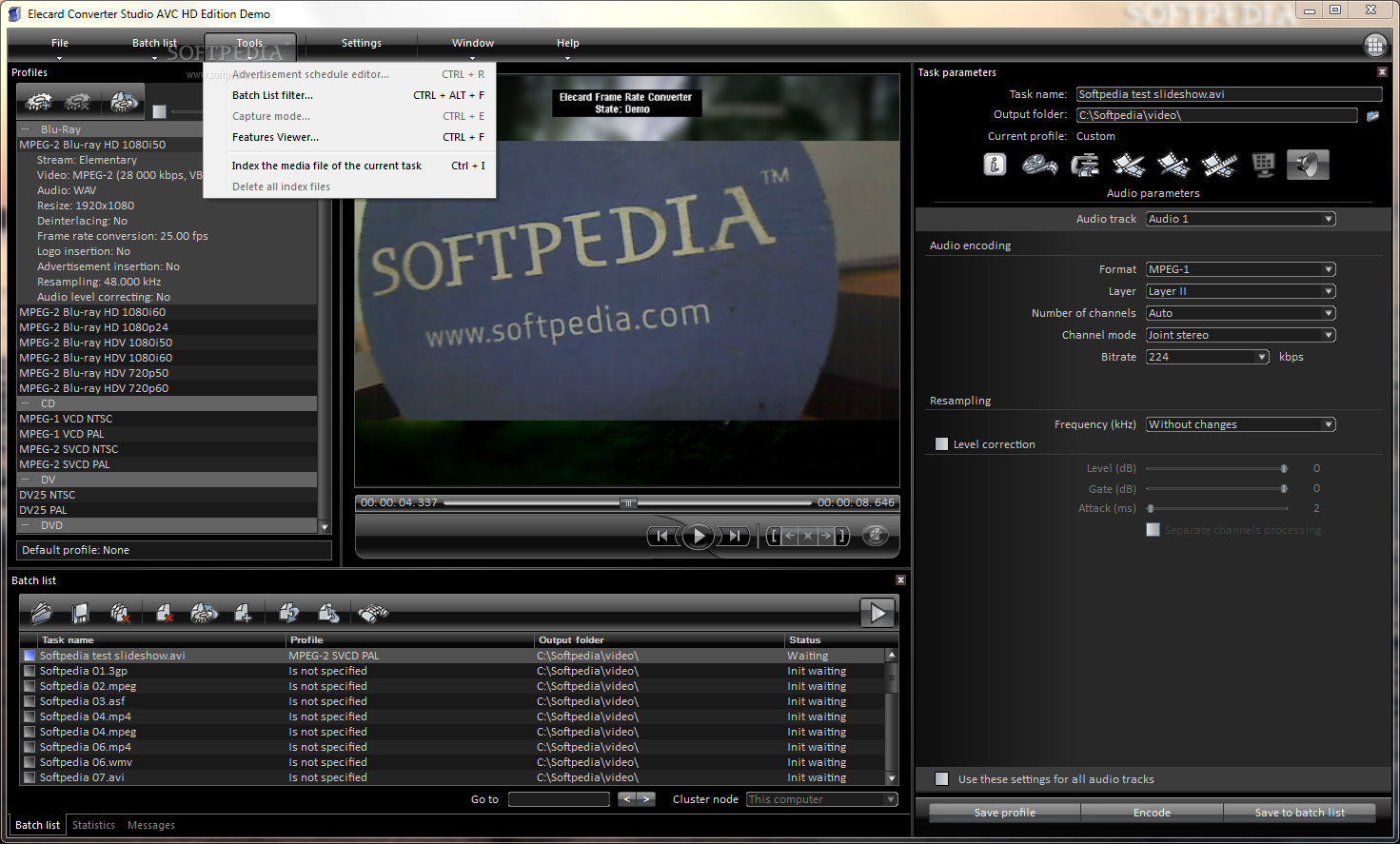Open the audio Format dropdown showing MPEG-1
1400x844 pixels.
click(x=1240, y=269)
